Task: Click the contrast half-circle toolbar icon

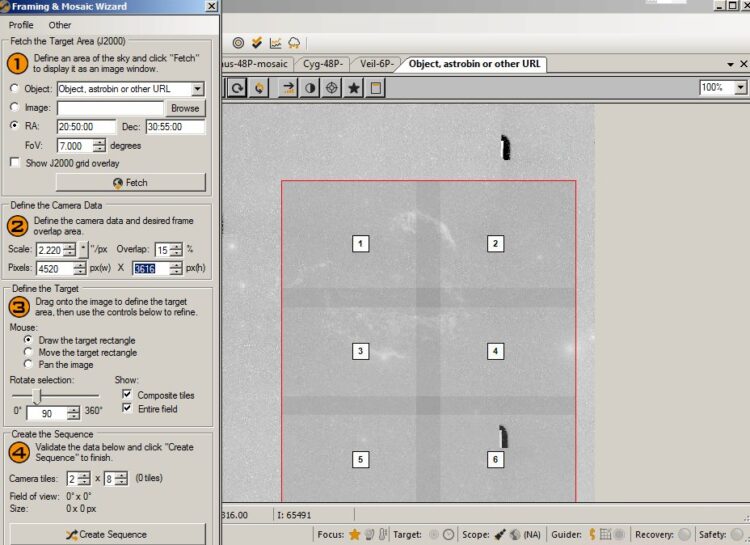Action: click(x=310, y=88)
